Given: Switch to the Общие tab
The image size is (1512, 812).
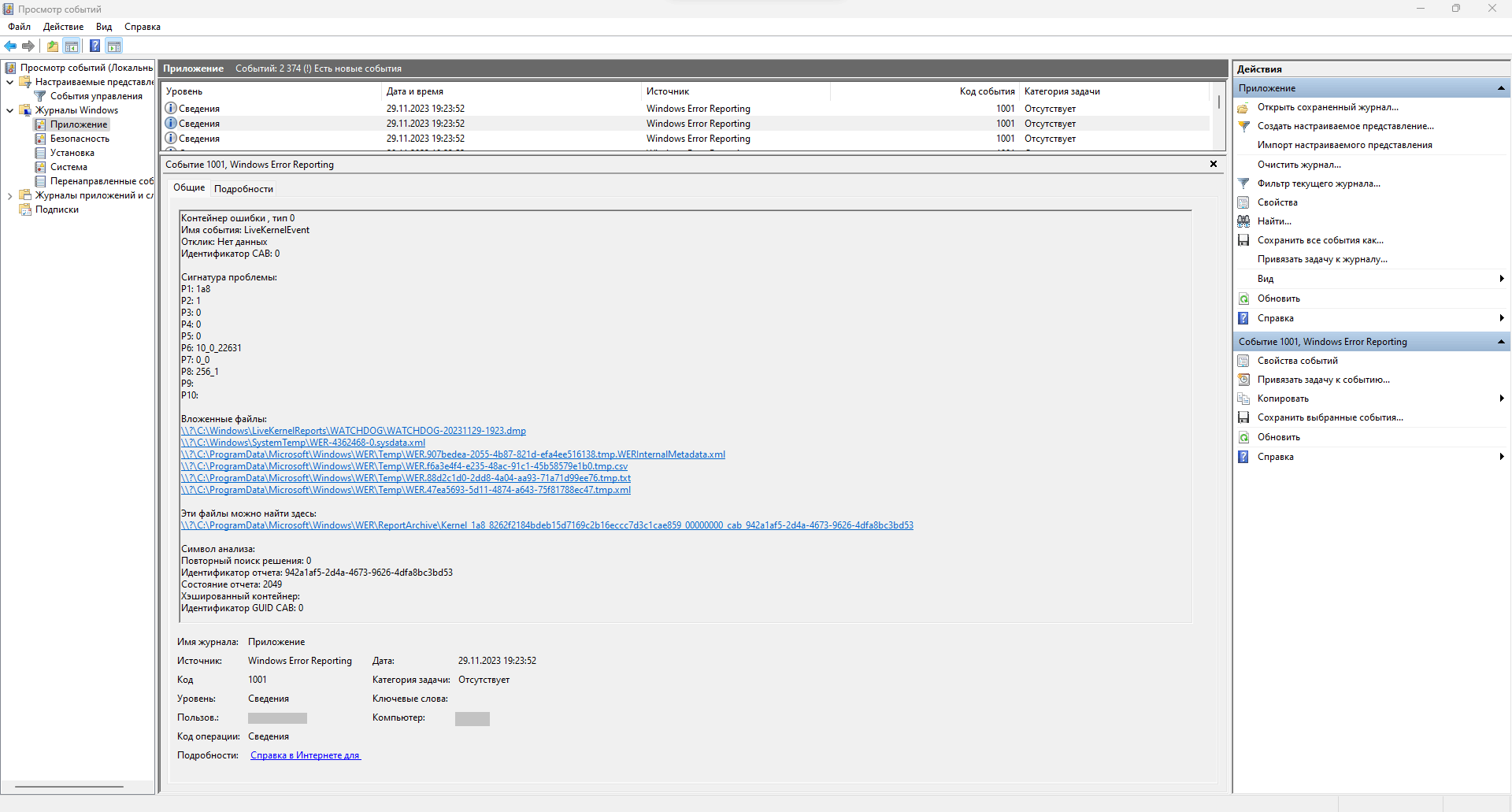Looking at the screenshot, I should tap(189, 187).
